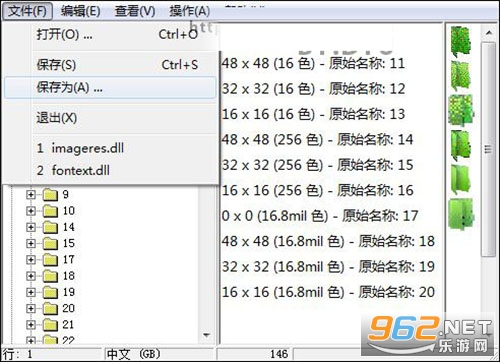Image resolution: width=500 pixels, height=362 pixels.
Task: Click the folder icon labeled 10
Action: [x=50, y=211]
